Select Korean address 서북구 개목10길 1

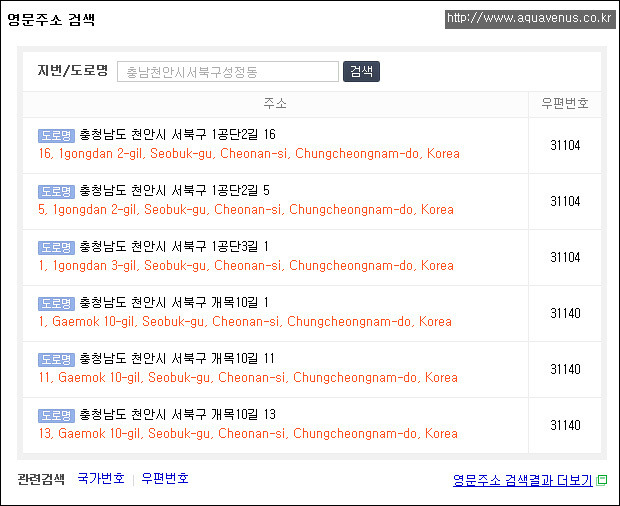[174, 303]
